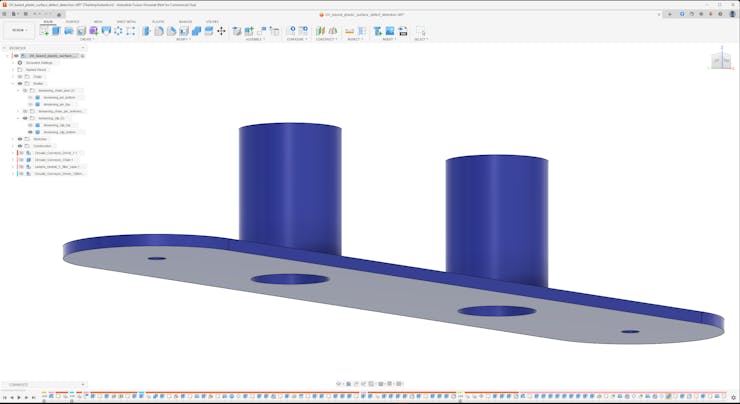Image resolution: width=740 pixels, height=404 pixels.
Task: Open timeline settings gear icon
Action: click(x=733, y=398)
